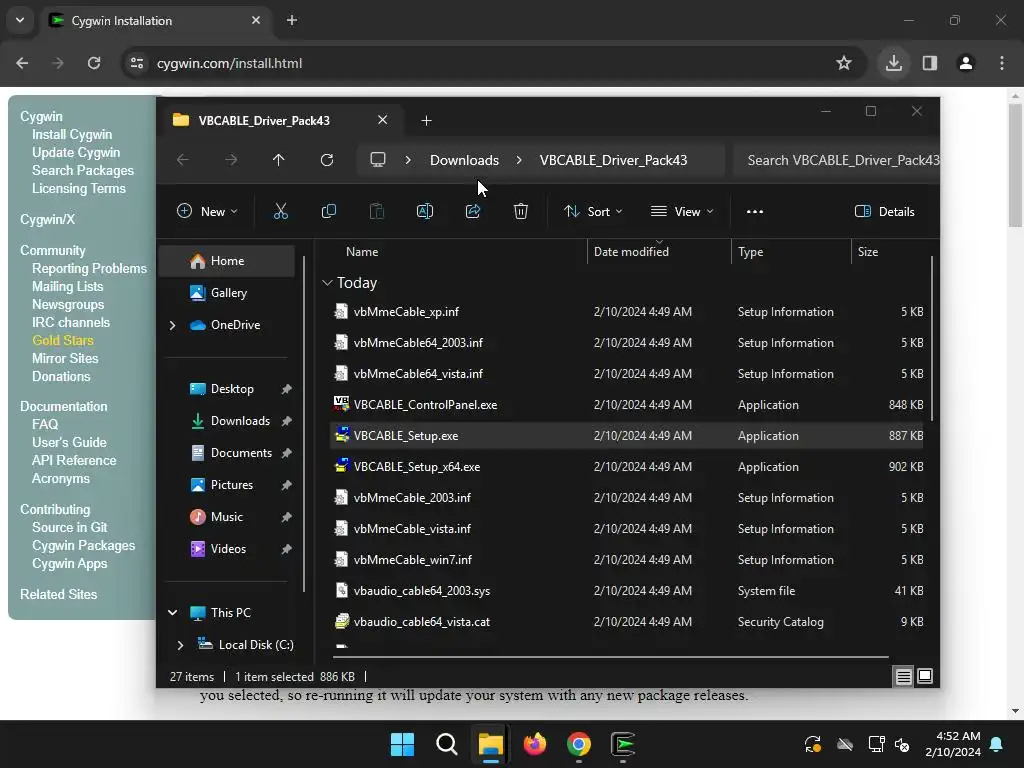Click the Copy icon in Explorer toolbar
The width and height of the screenshot is (1024, 768).
[328, 212]
